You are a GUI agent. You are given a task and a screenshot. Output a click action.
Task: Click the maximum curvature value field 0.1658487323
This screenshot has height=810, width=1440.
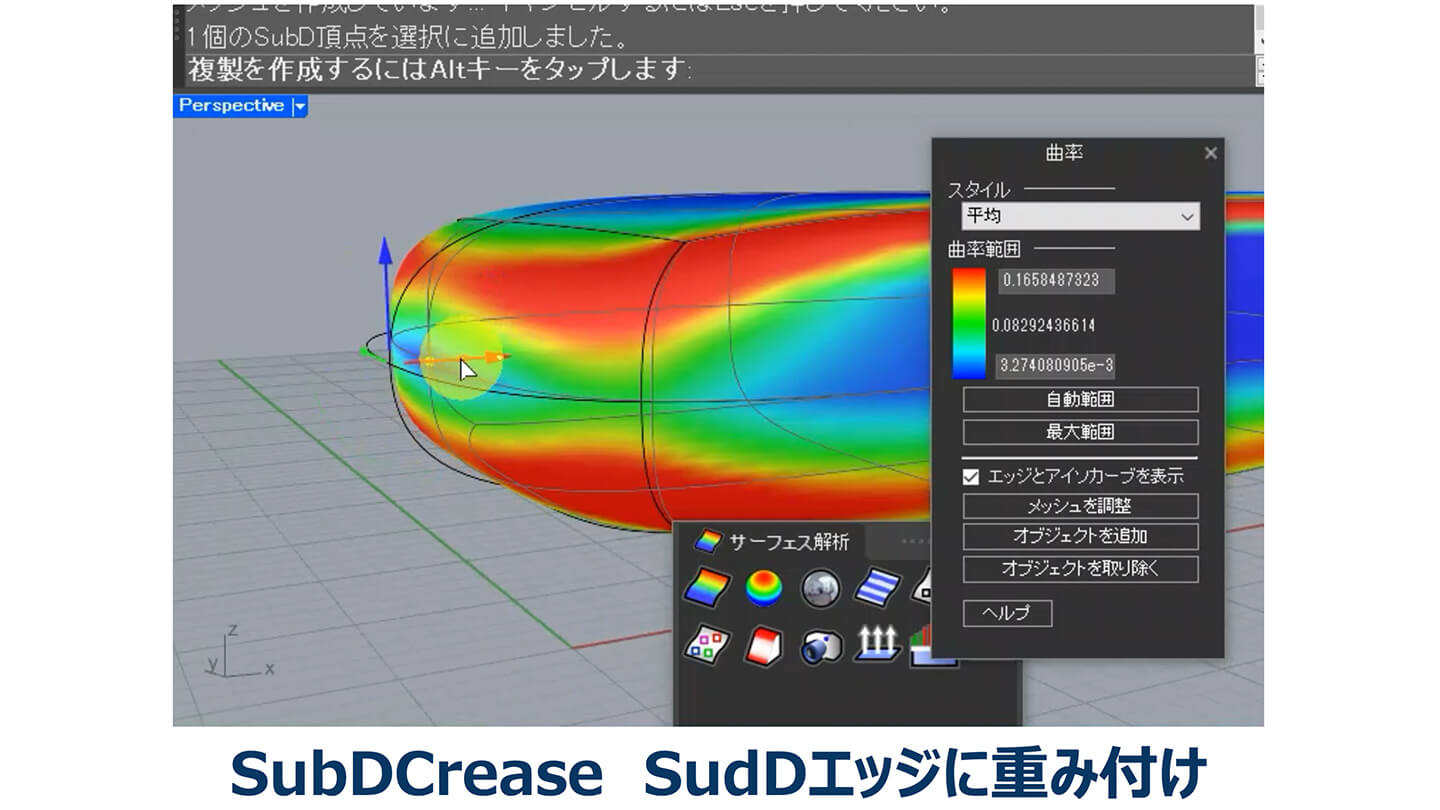click(1057, 280)
